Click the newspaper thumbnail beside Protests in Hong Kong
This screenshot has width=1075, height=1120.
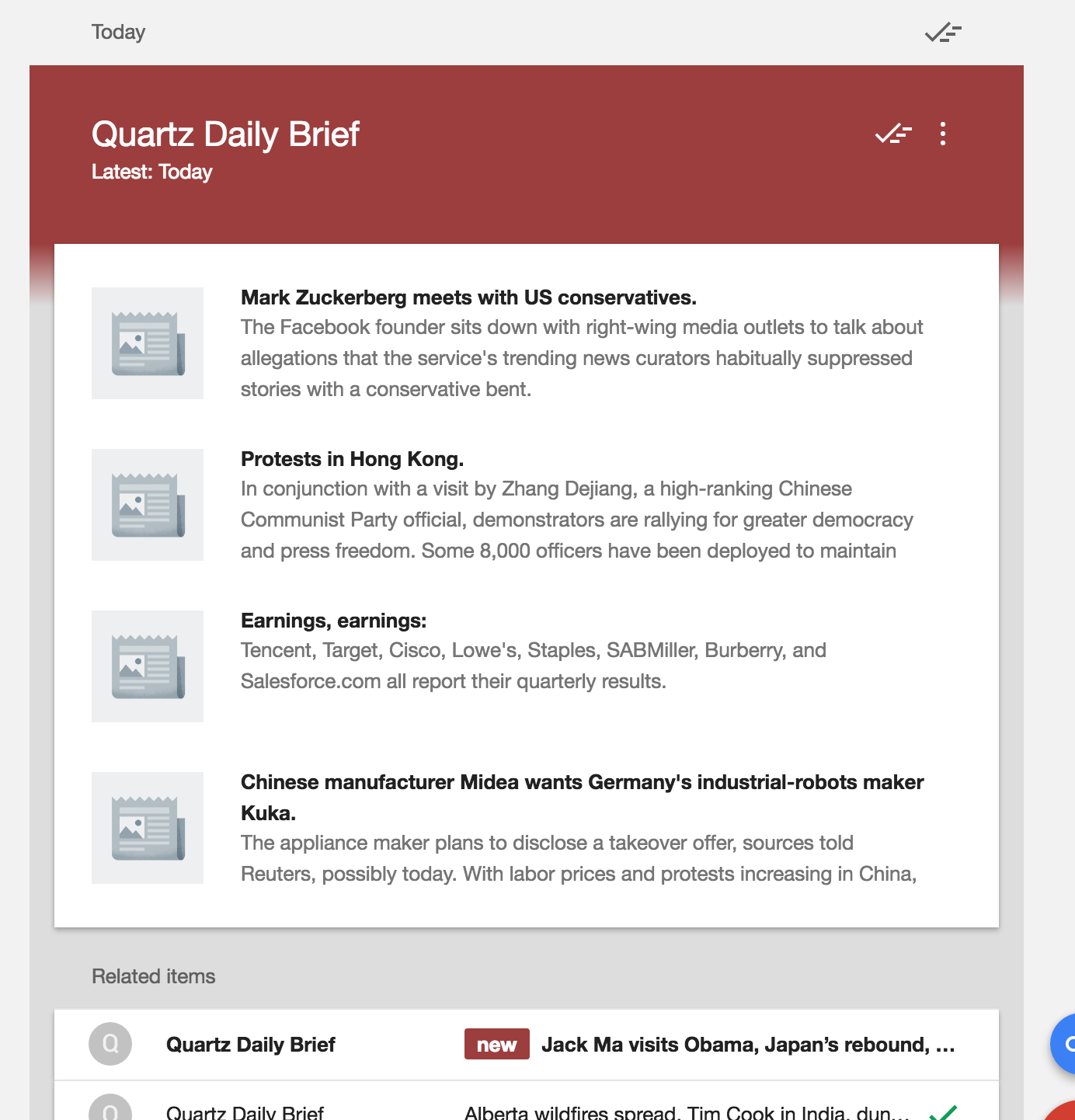coord(147,504)
